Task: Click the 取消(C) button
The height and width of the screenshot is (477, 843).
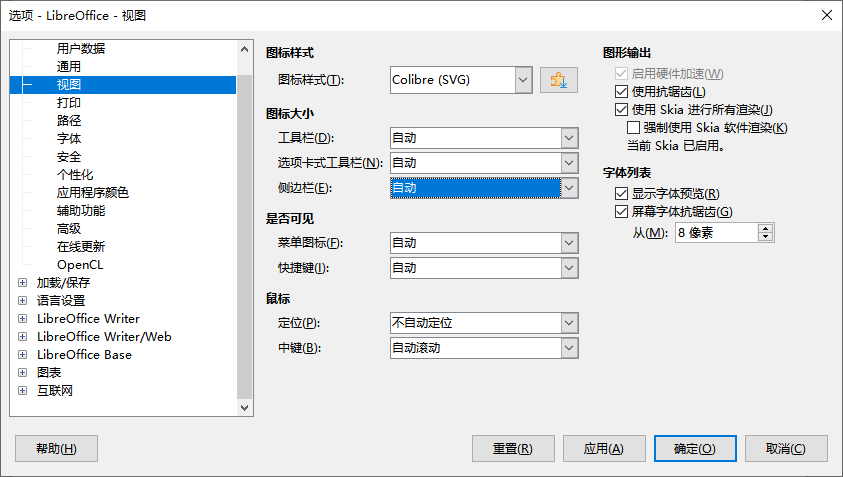Action: tap(786, 448)
